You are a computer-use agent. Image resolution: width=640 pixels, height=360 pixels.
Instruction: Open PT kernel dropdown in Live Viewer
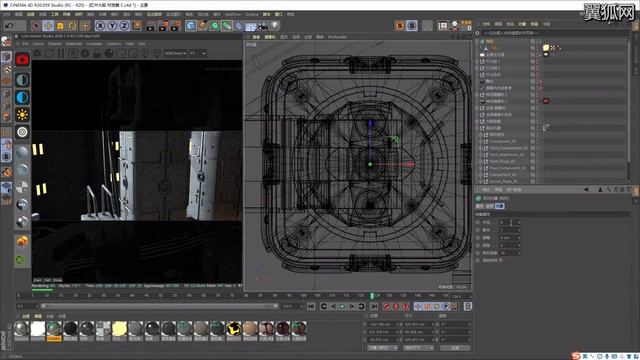click(x=198, y=53)
